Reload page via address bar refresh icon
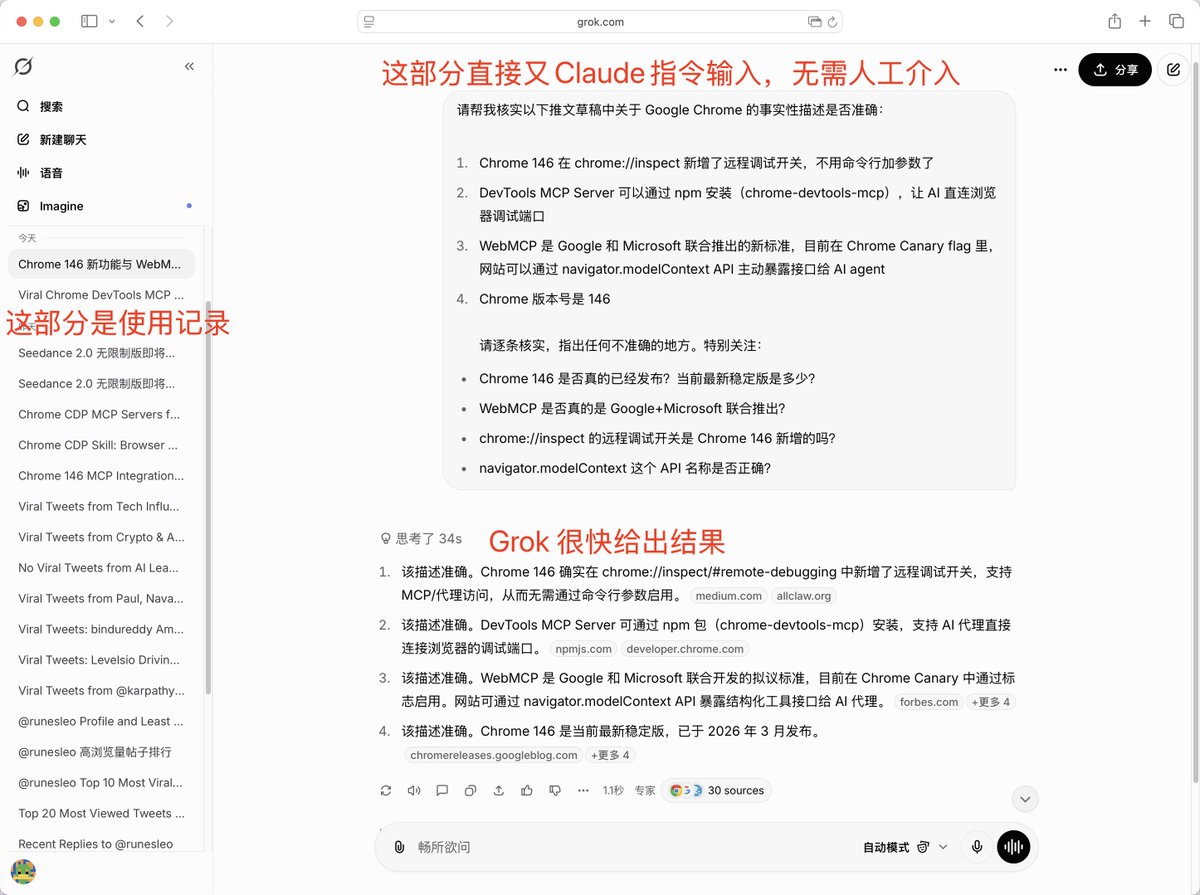The image size is (1200, 895). [x=832, y=21]
